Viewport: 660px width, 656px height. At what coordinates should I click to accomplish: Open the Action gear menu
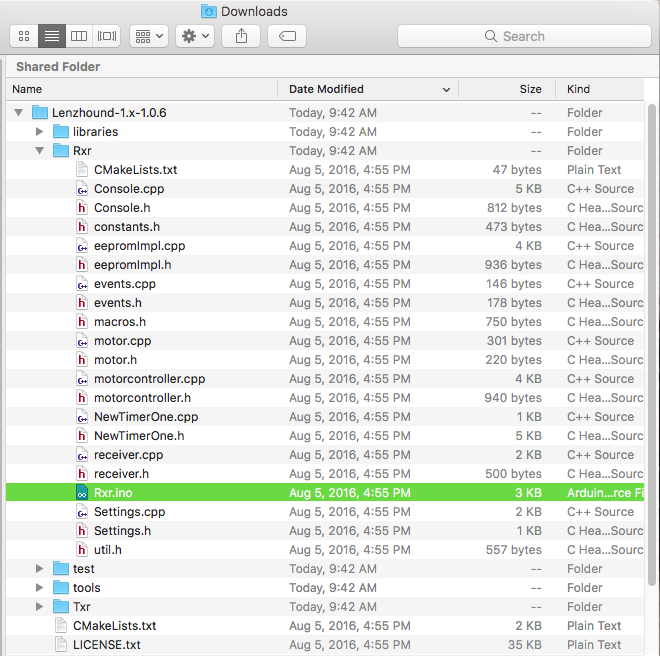[195, 36]
